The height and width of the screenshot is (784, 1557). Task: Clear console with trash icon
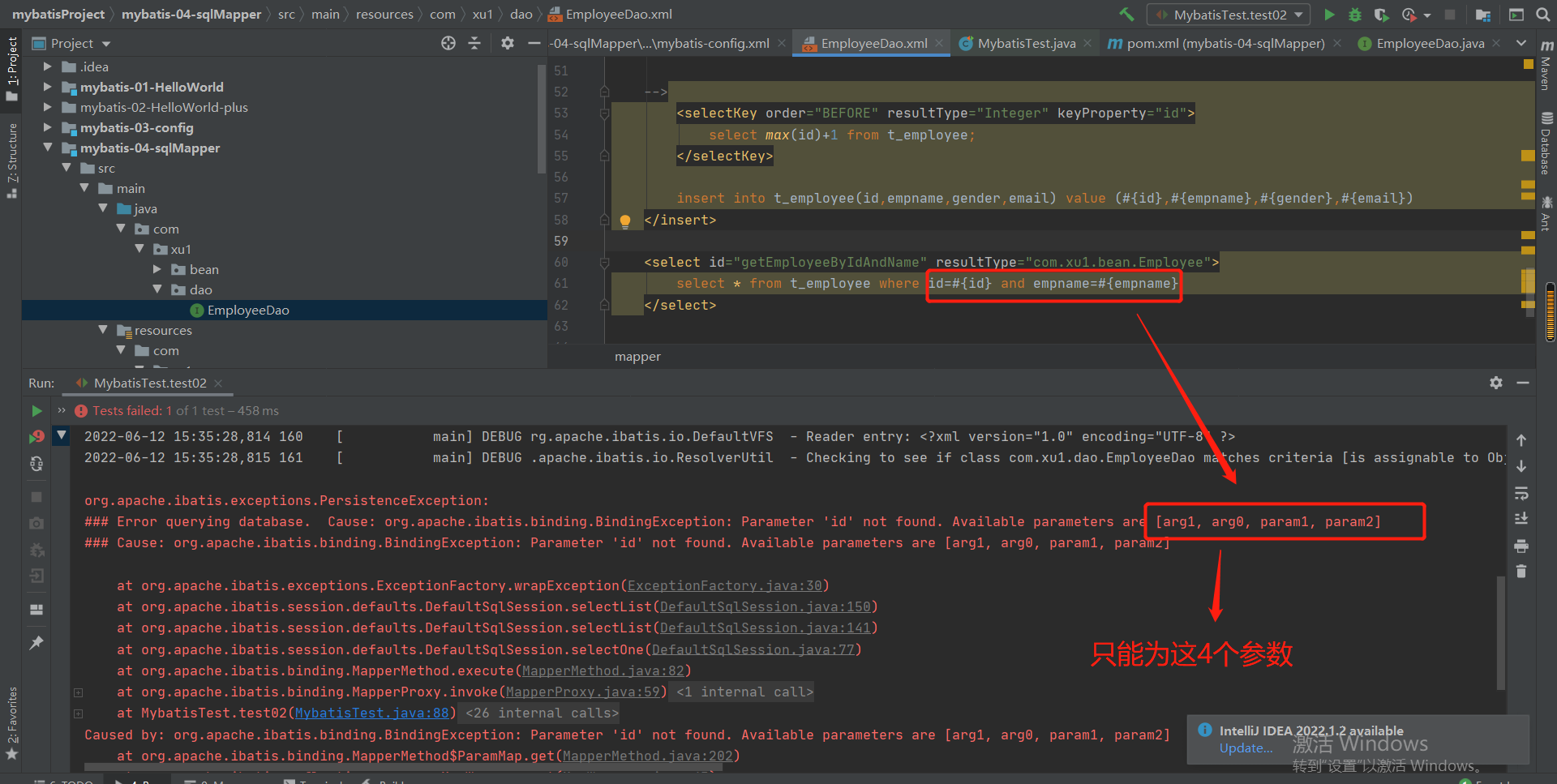tap(1521, 572)
